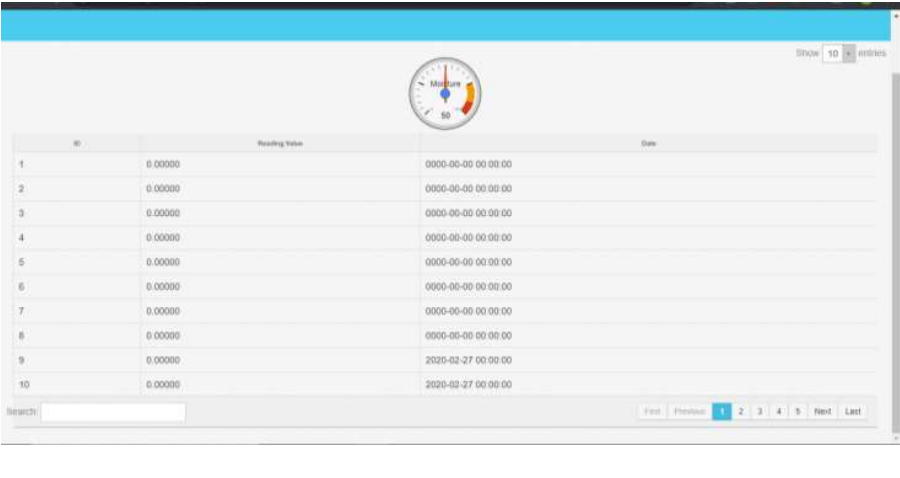The width and height of the screenshot is (900, 478).
Task: Select the ID cell of row 5
Action: (22, 262)
